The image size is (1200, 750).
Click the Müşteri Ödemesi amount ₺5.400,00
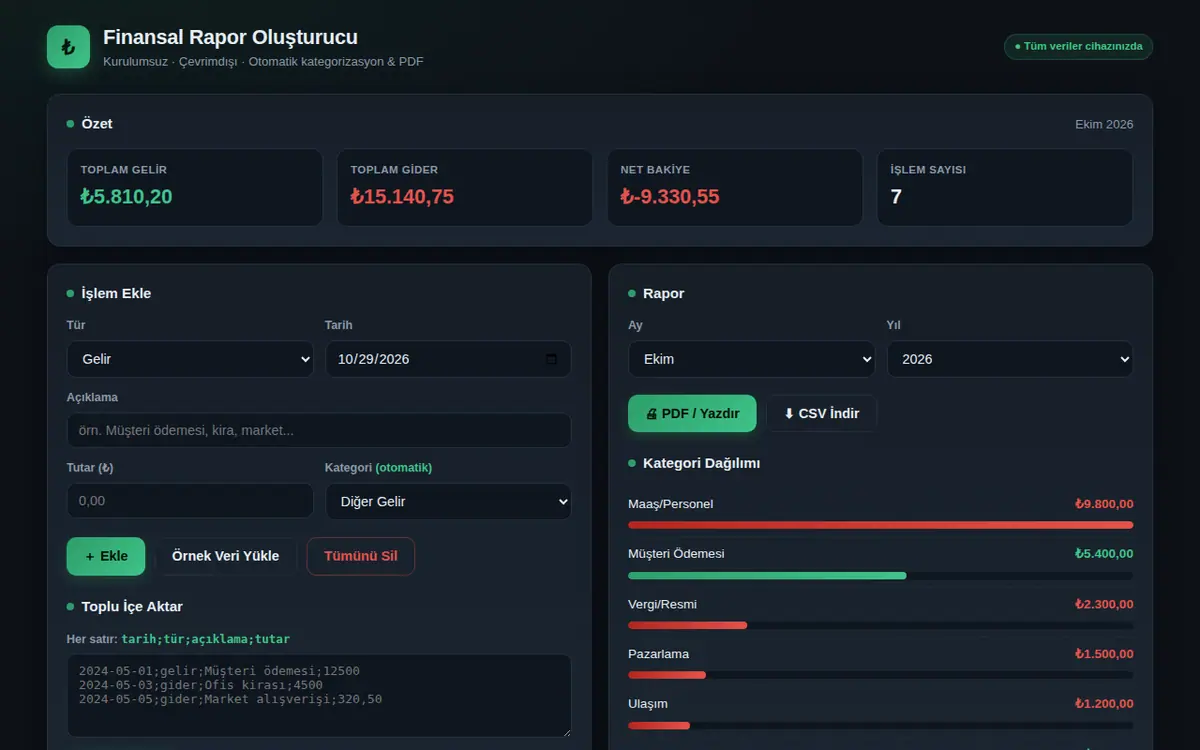1104,554
